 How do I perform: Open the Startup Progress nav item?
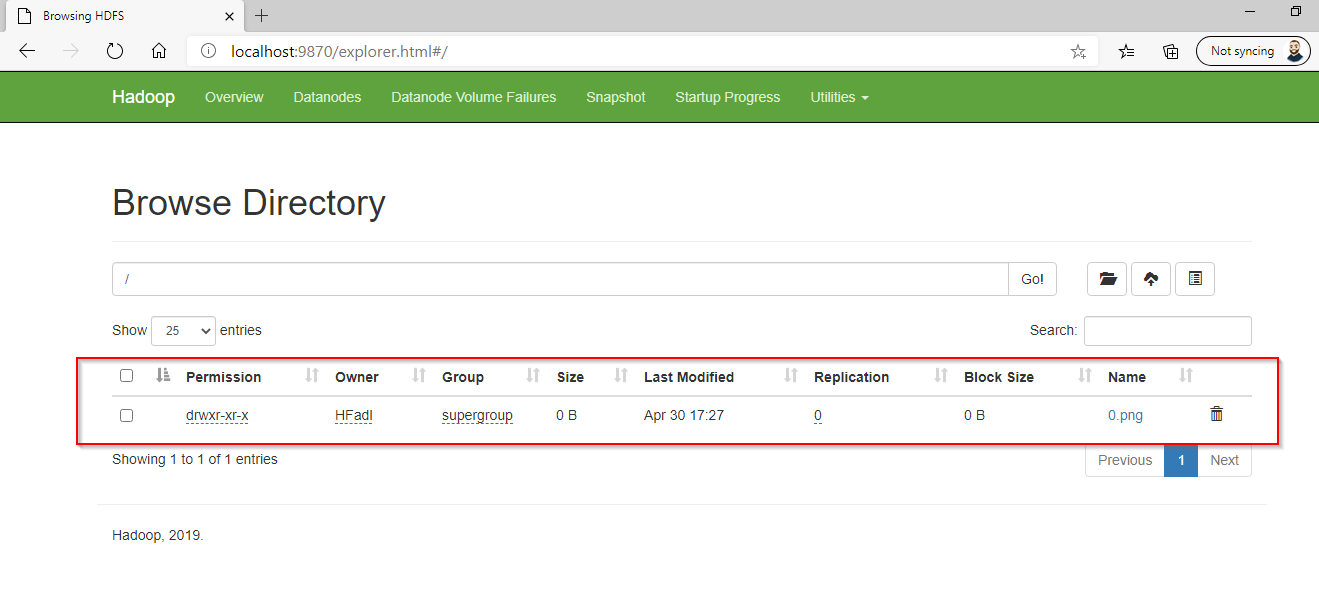[x=727, y=97]
